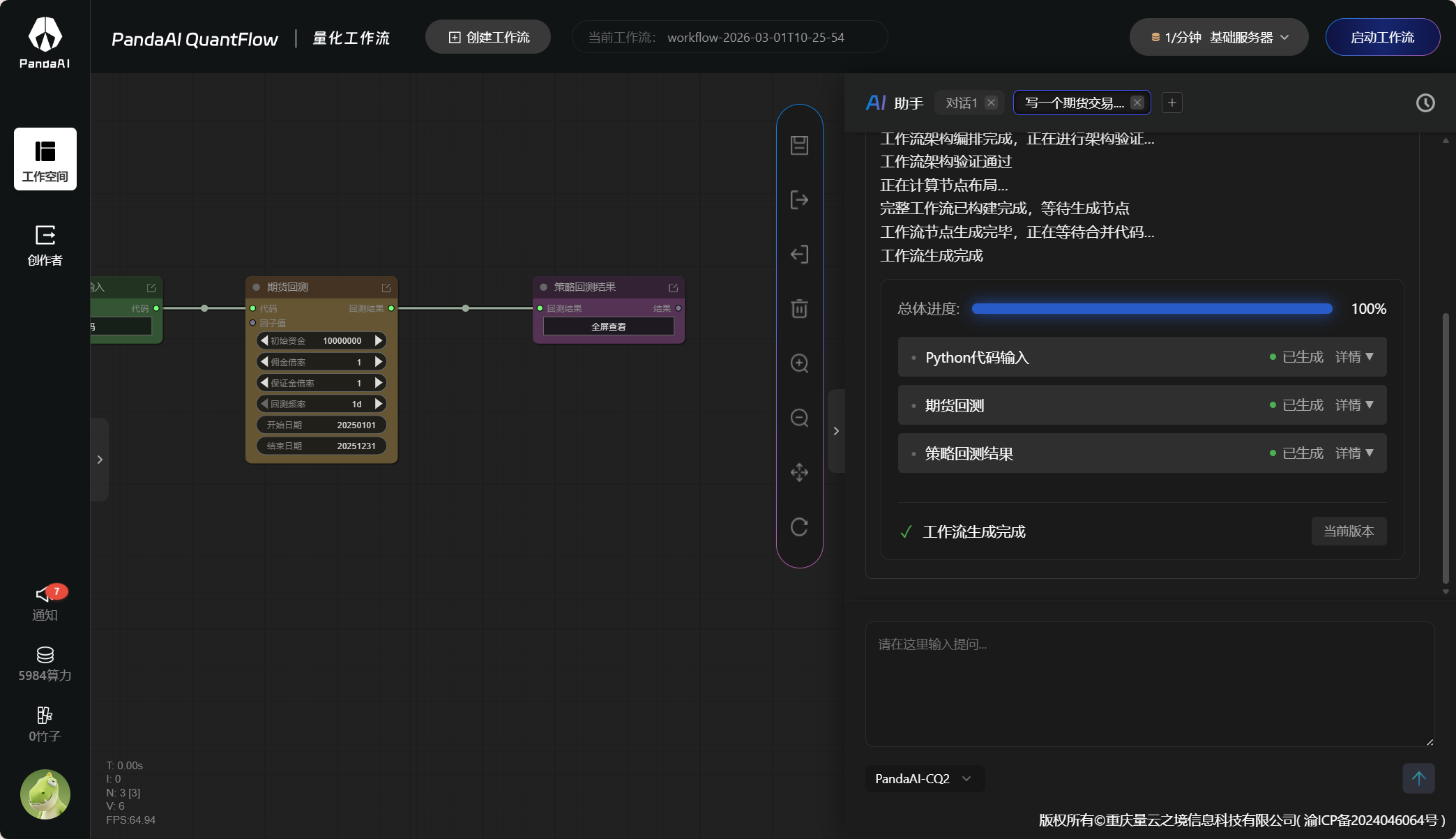Add a new AI conversation tab
The height and width of the screenshot is (839, 1456).
(x=1172, y=103)
